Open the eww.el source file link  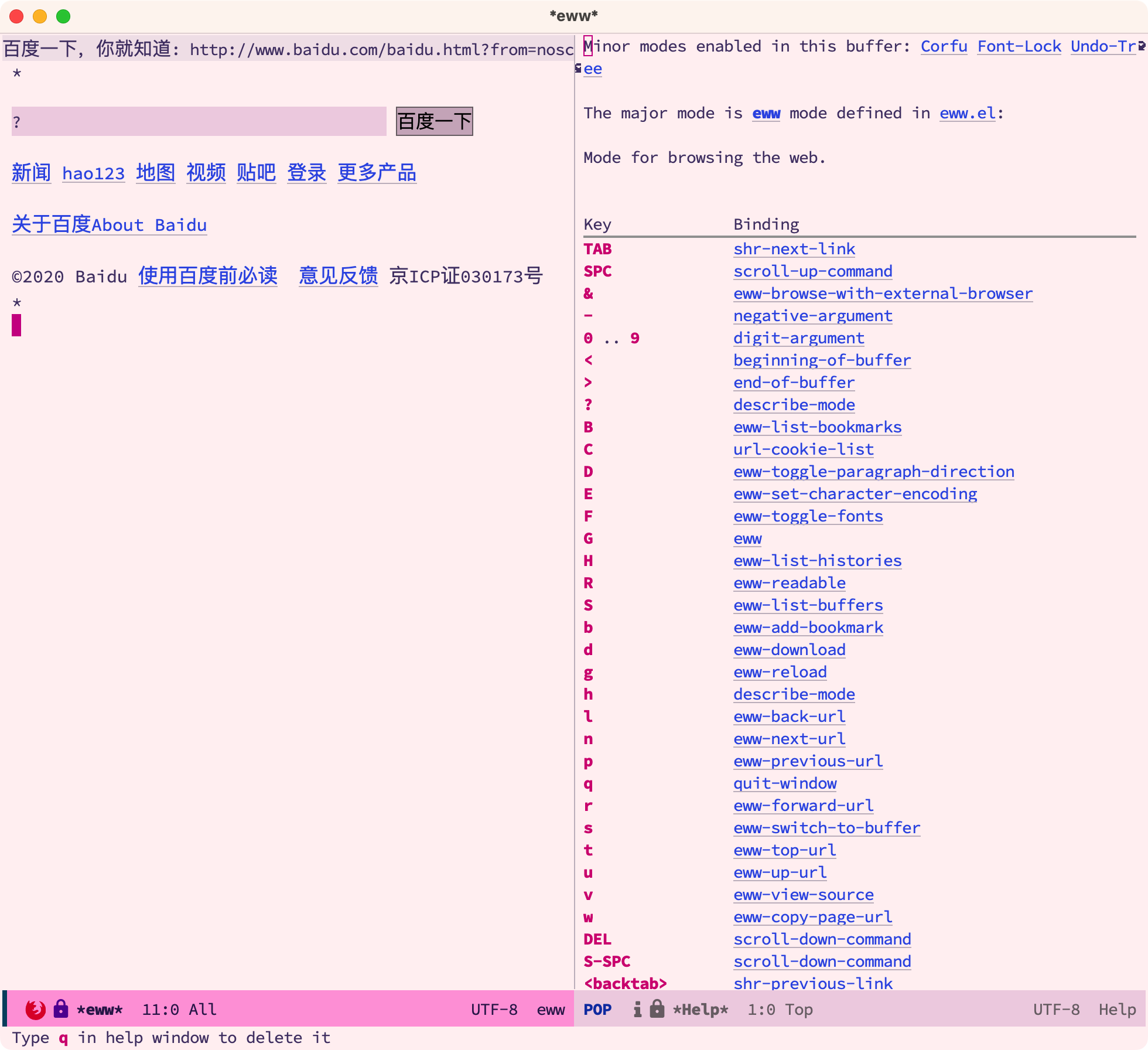point(968,113)
